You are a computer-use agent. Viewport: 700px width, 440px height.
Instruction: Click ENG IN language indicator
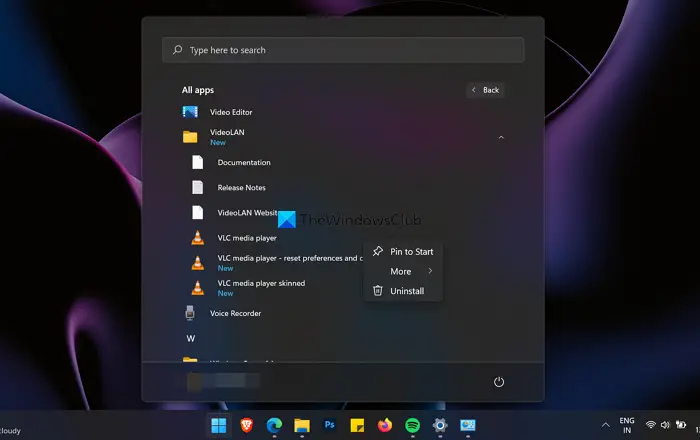pyautogui.click(x=627, y=425)
